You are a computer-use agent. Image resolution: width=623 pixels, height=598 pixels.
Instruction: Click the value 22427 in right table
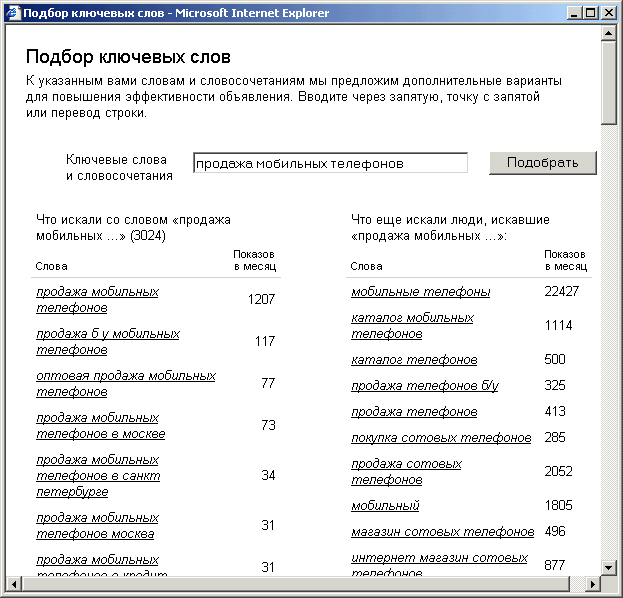561,292
